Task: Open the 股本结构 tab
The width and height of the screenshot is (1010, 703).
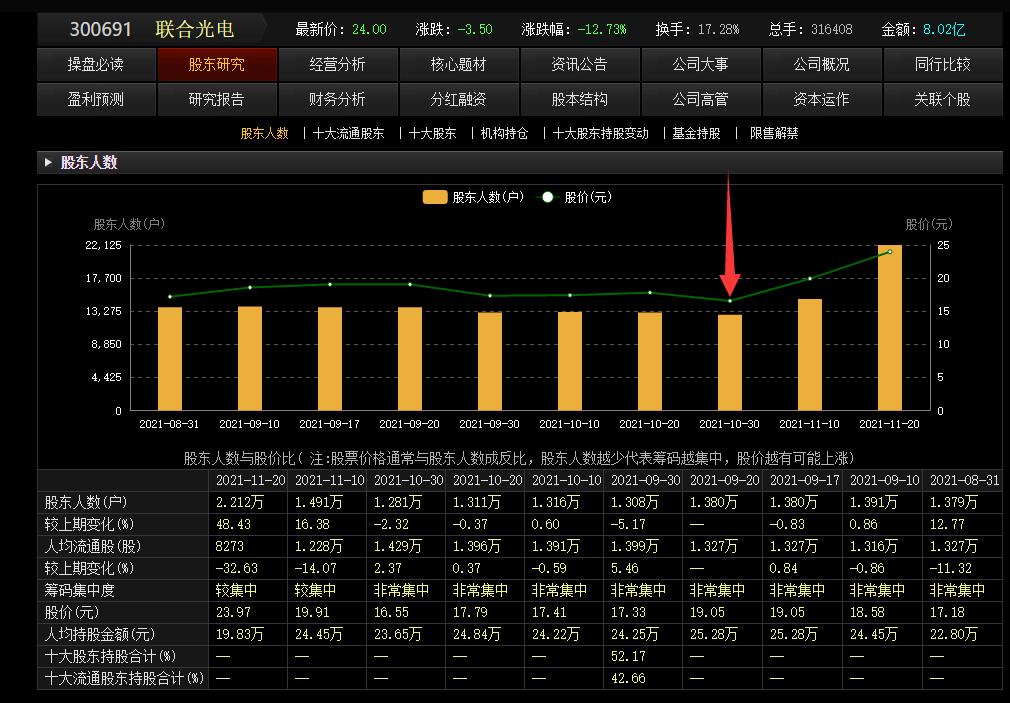Action: click(x=580, y=99)
